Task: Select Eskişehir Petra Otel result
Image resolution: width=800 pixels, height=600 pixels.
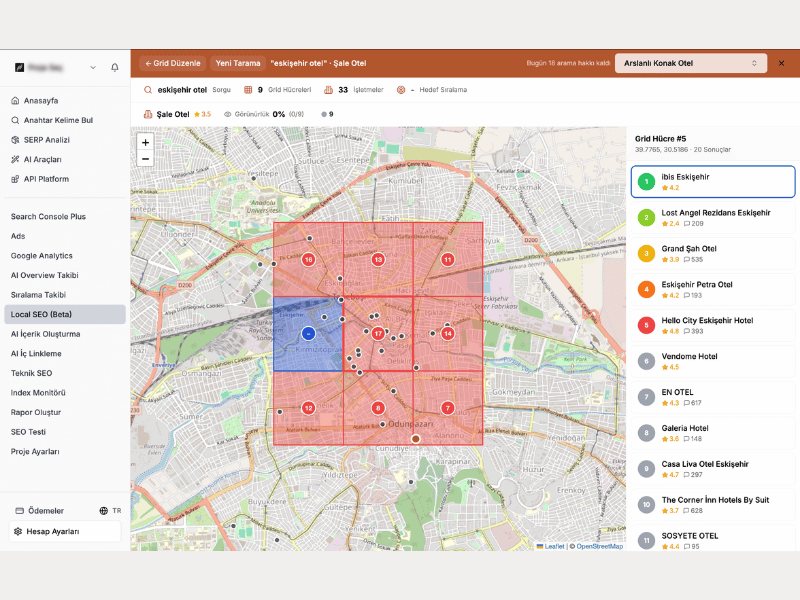Action: (x=713, y=289)
